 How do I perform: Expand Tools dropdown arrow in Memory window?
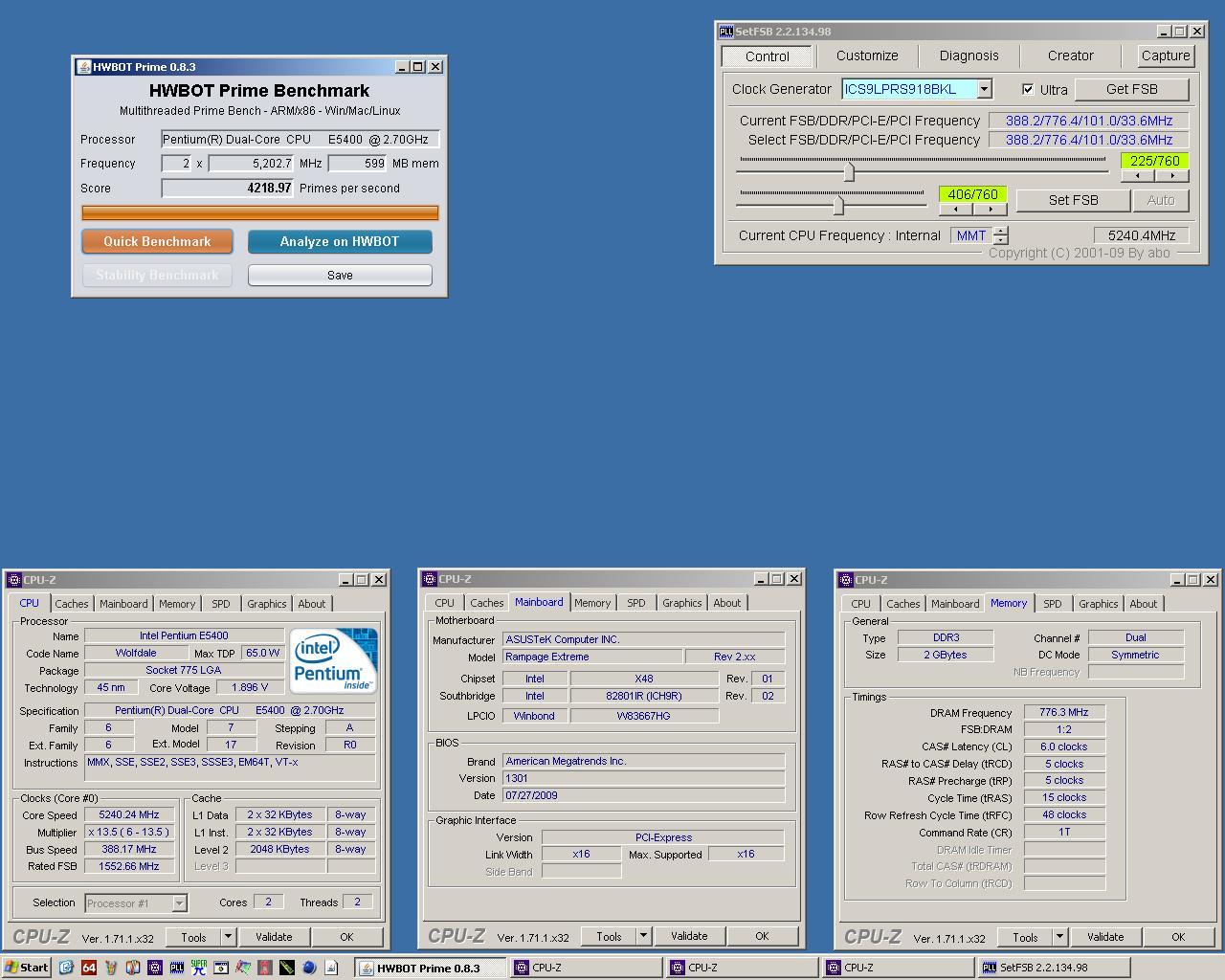coord(1059,937)
